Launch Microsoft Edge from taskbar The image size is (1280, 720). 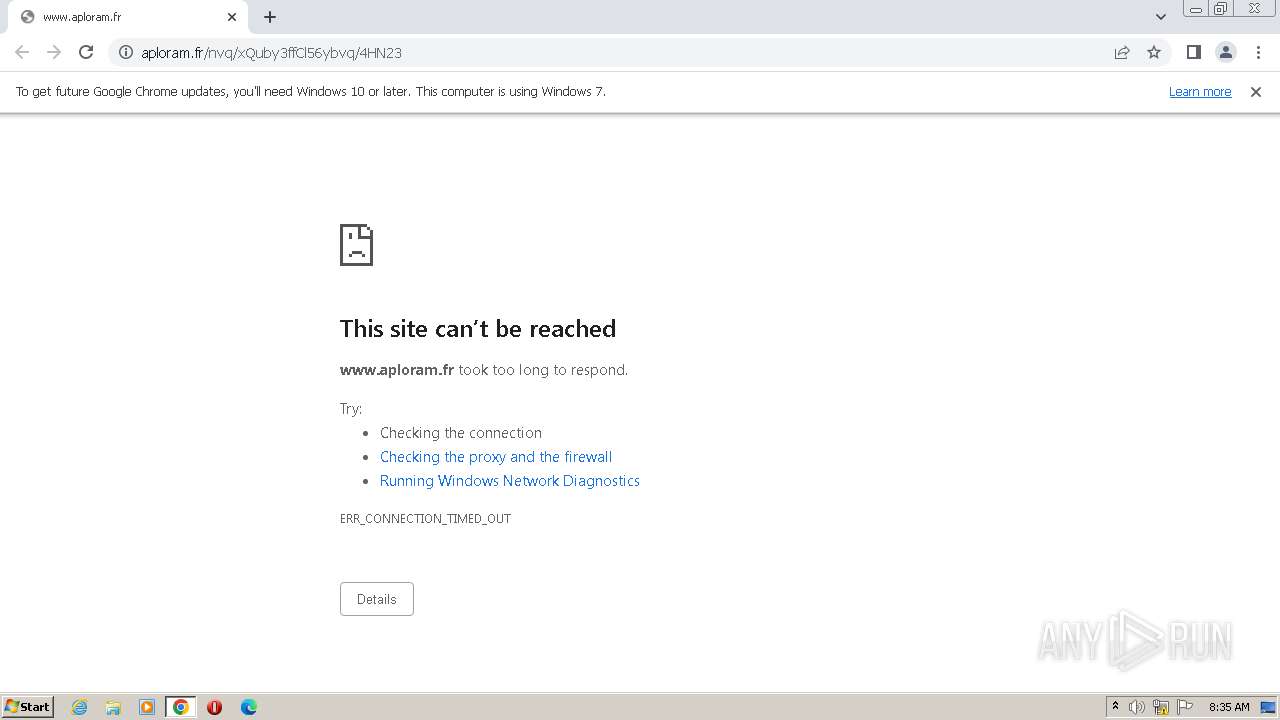pos(249,707)
